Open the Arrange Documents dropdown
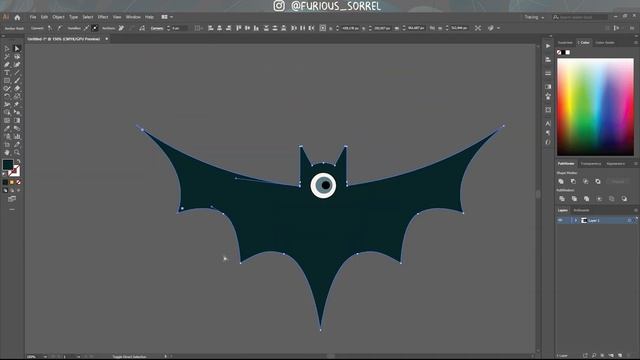The height and width of the screenshot is (360, 640). click(167, 17)
